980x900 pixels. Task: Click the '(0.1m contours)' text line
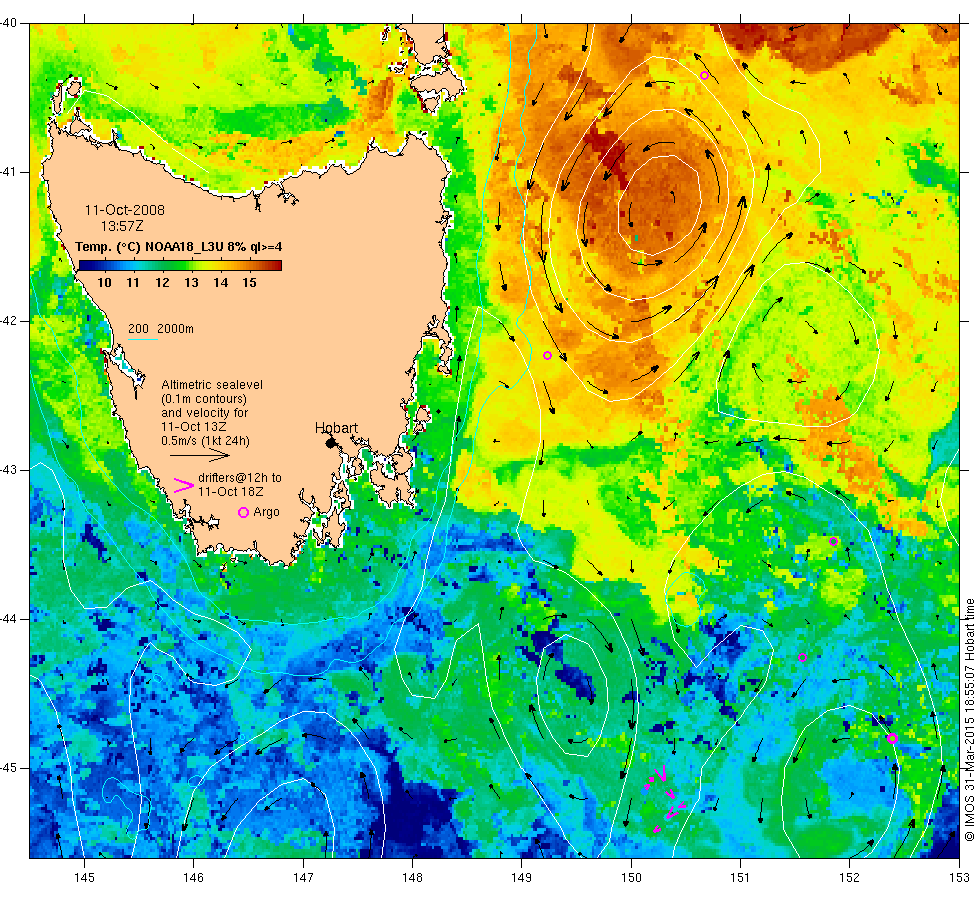pyautogui.click(x=204, y=399)
